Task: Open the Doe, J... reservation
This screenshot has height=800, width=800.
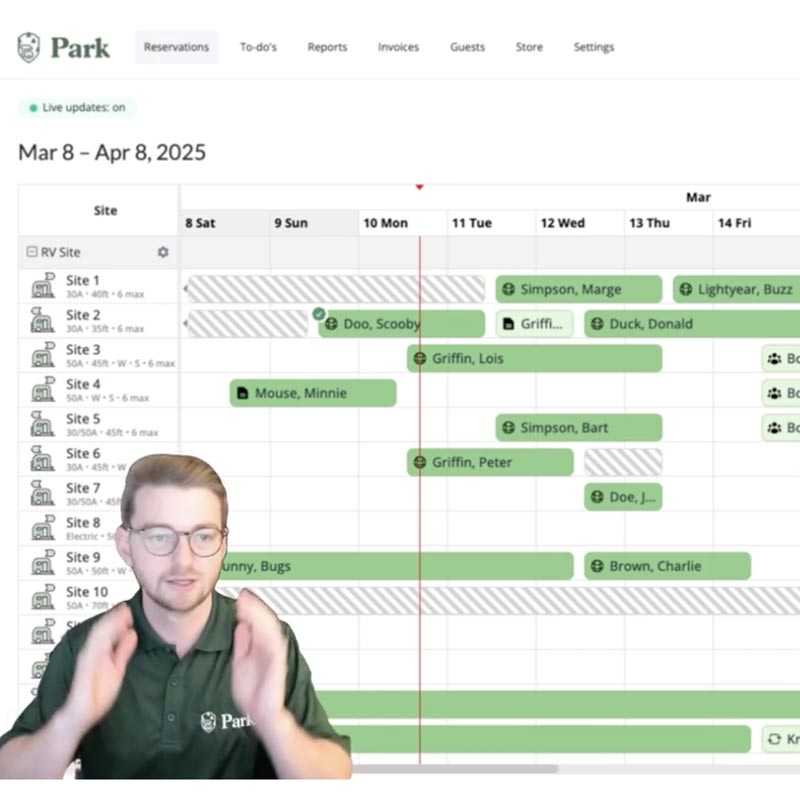Action: (x=623, y=497)
